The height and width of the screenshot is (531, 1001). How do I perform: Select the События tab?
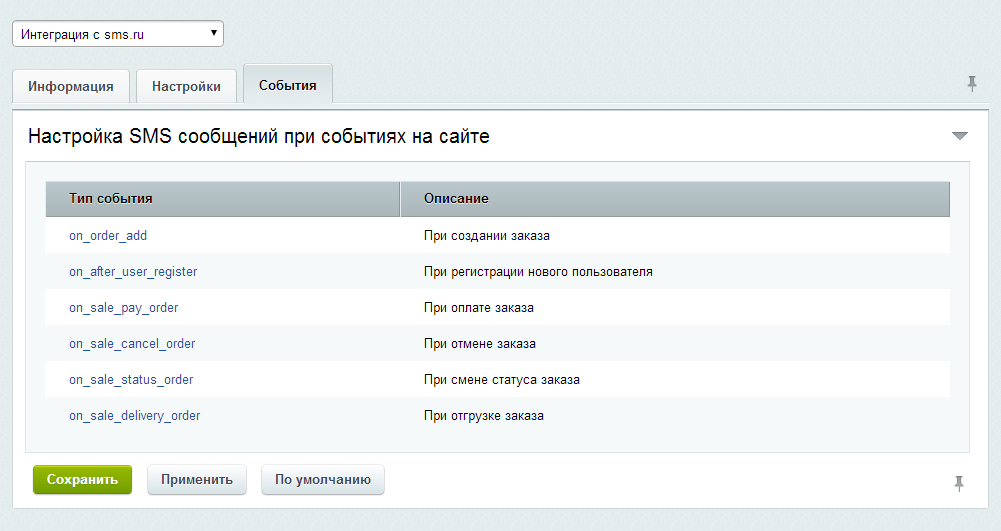click(288, 85)
